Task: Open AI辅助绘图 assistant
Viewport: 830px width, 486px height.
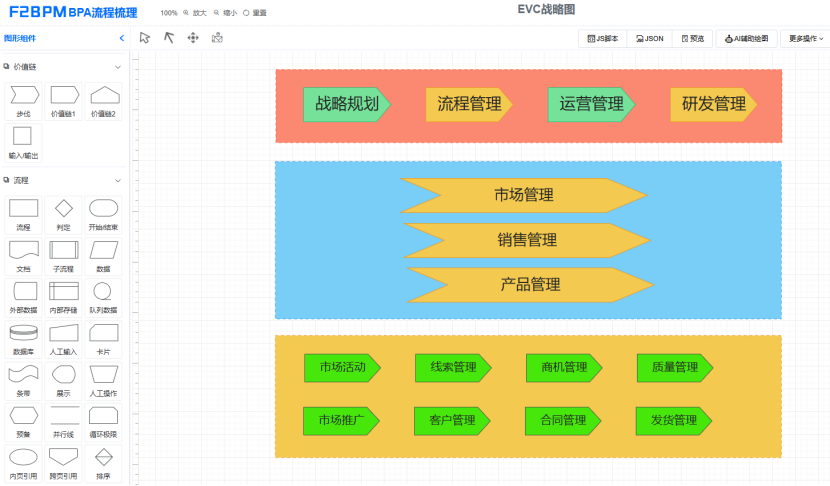Action: [x=747, y=39]
